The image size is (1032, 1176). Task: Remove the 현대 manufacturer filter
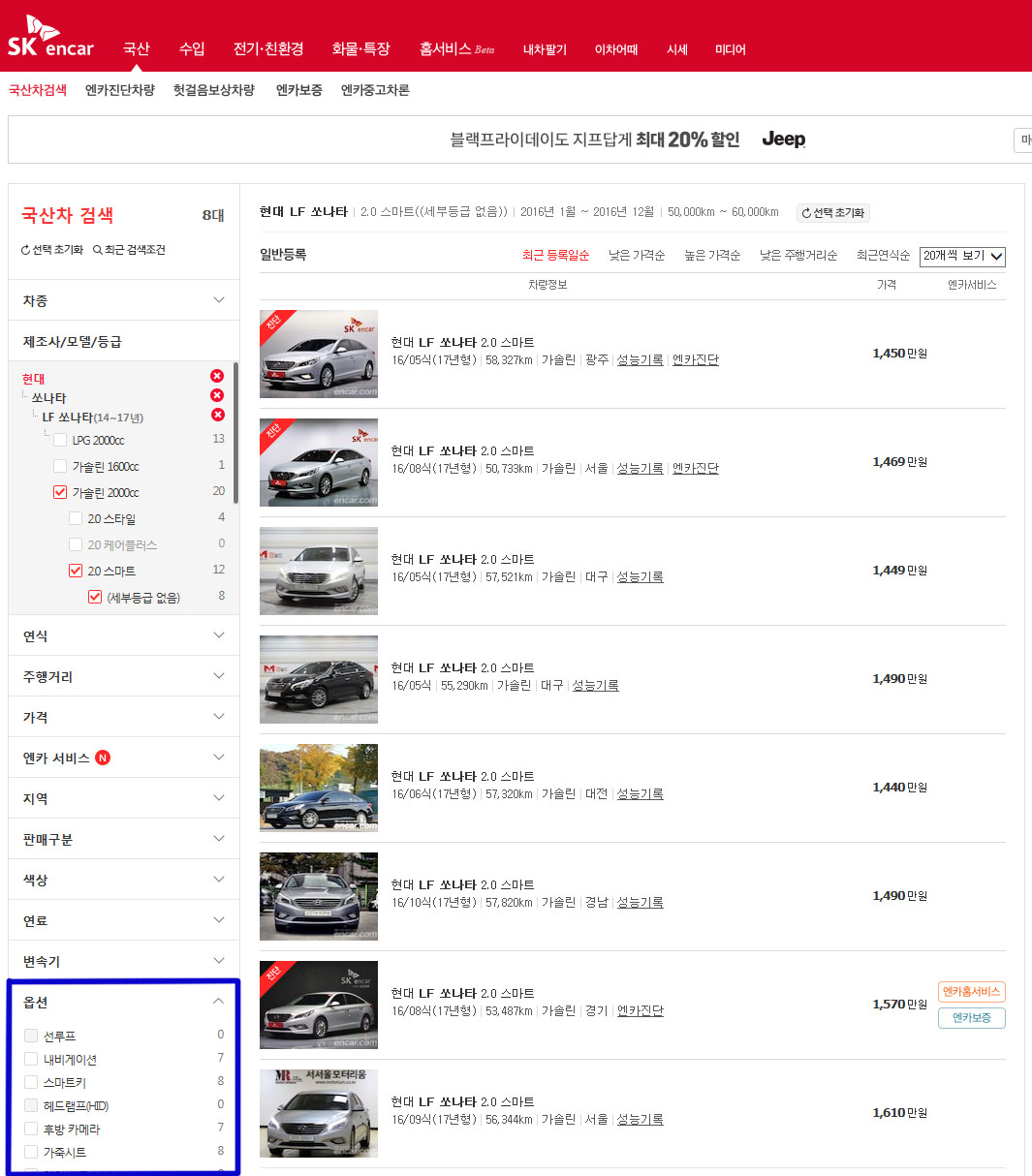(217, 376)
